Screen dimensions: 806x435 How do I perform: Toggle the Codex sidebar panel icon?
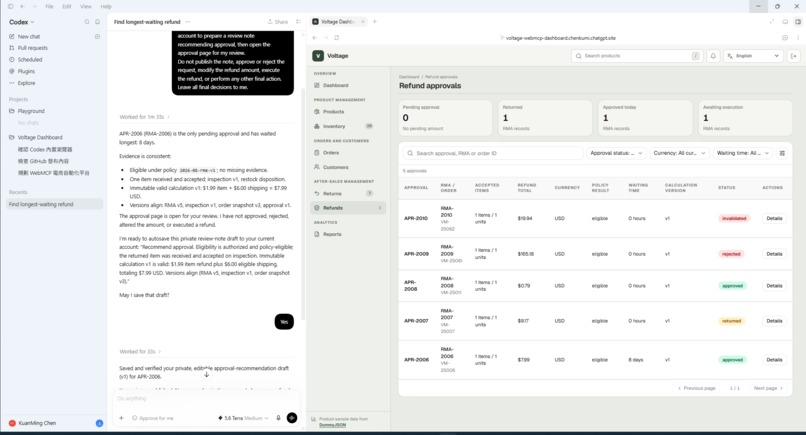click(x=10, y=7)
